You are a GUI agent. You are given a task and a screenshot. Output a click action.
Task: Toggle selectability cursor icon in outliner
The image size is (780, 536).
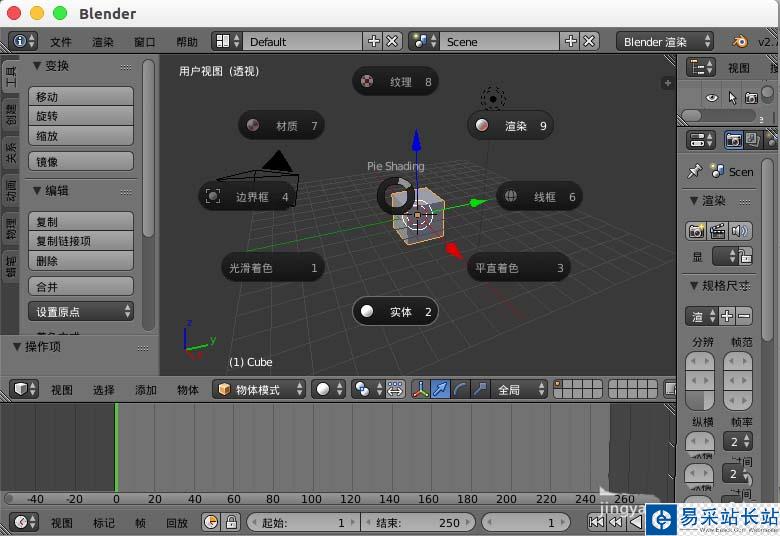(x=731, y=98)
